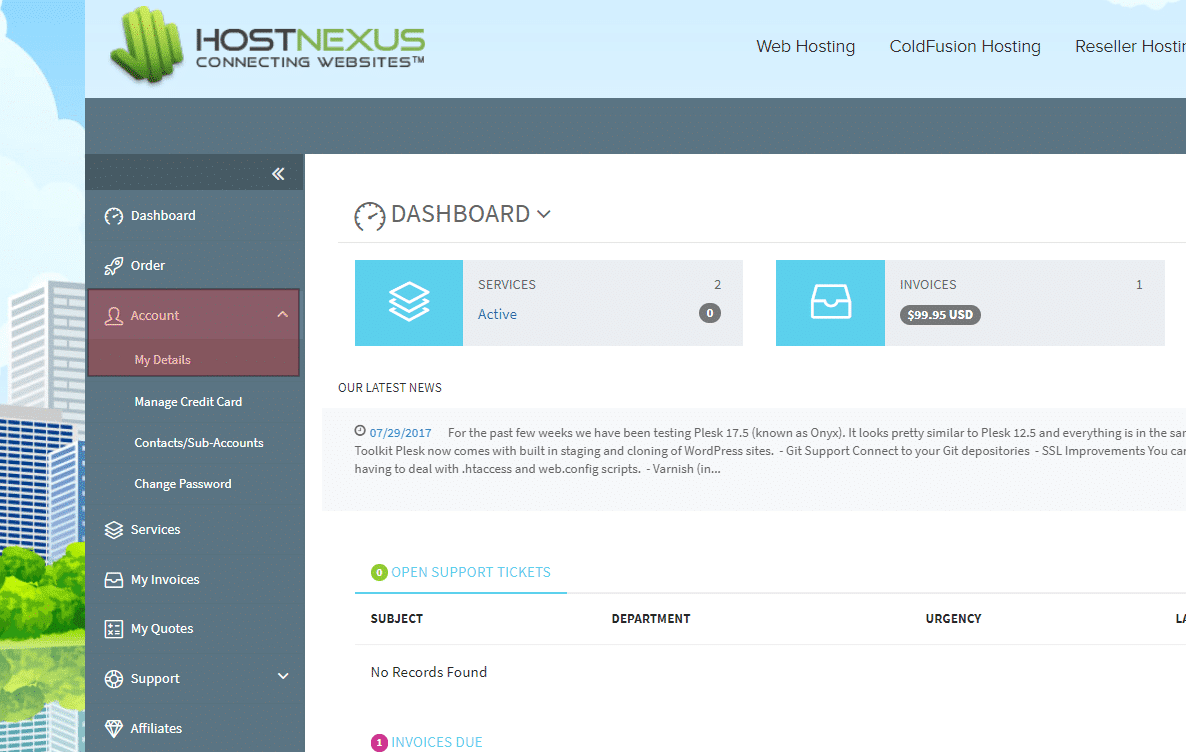Open ColdFusion Hosting menu item
The image size is (1186, 752).
coord(964,47)
